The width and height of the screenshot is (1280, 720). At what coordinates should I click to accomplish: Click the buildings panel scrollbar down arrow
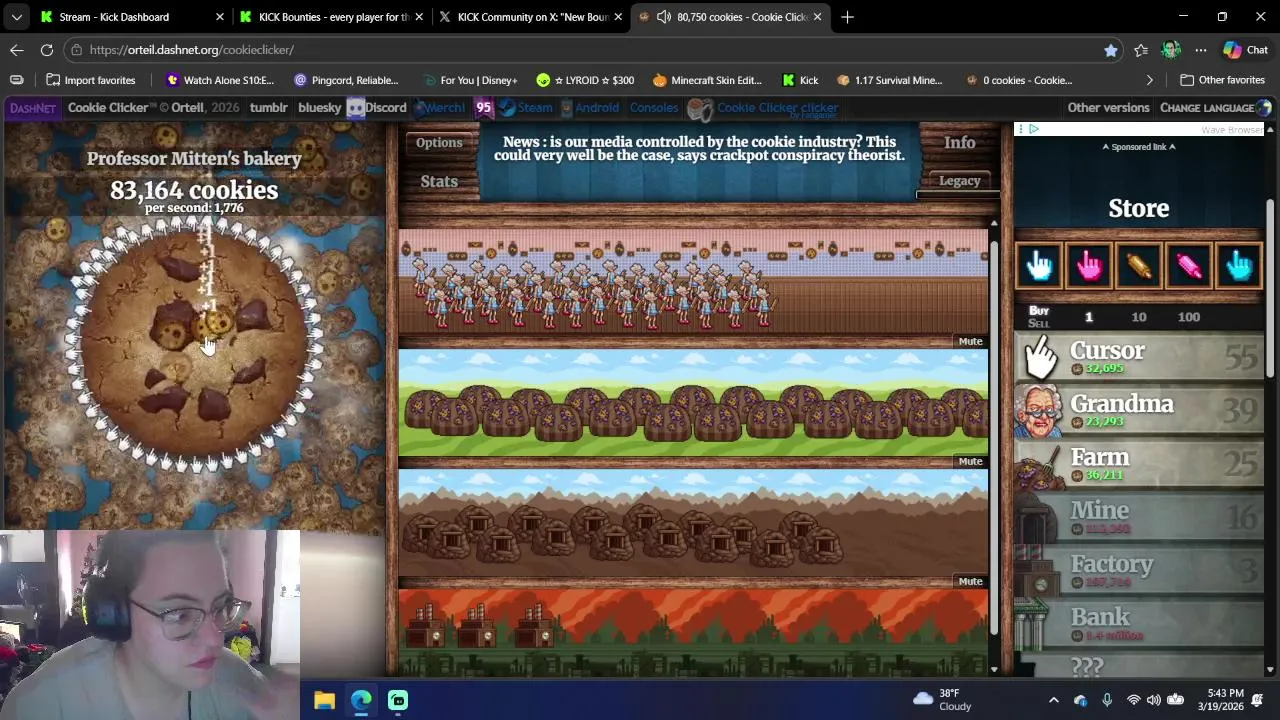click(x=994, y=669)
